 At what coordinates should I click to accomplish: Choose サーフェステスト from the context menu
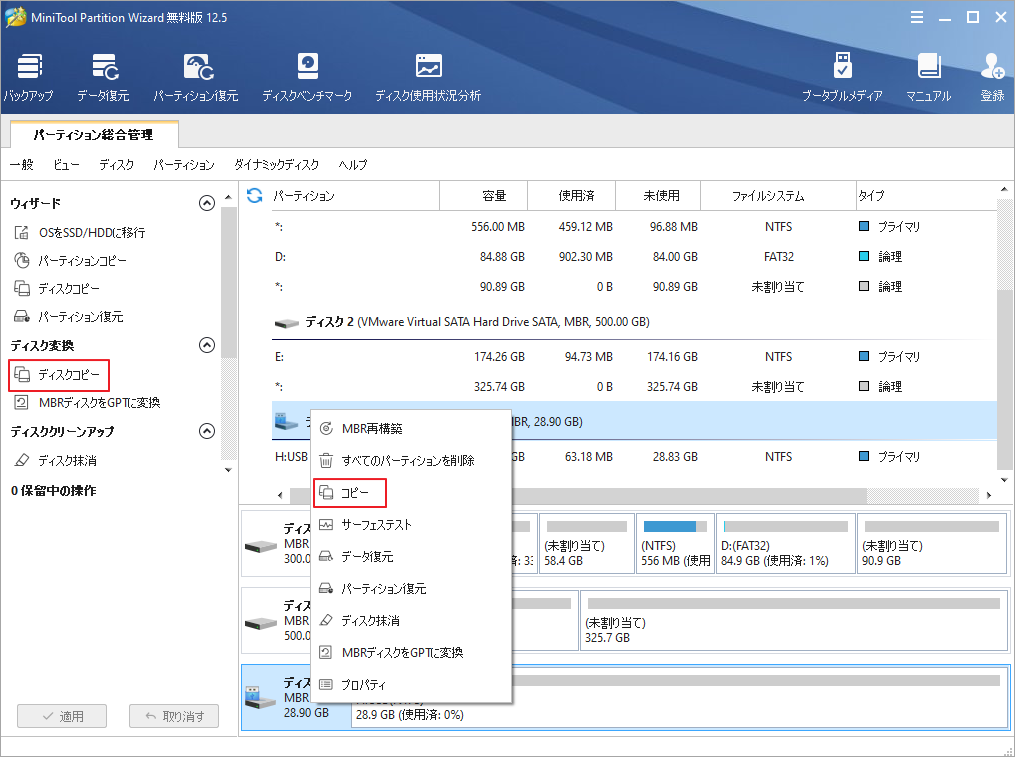[411, 525]
